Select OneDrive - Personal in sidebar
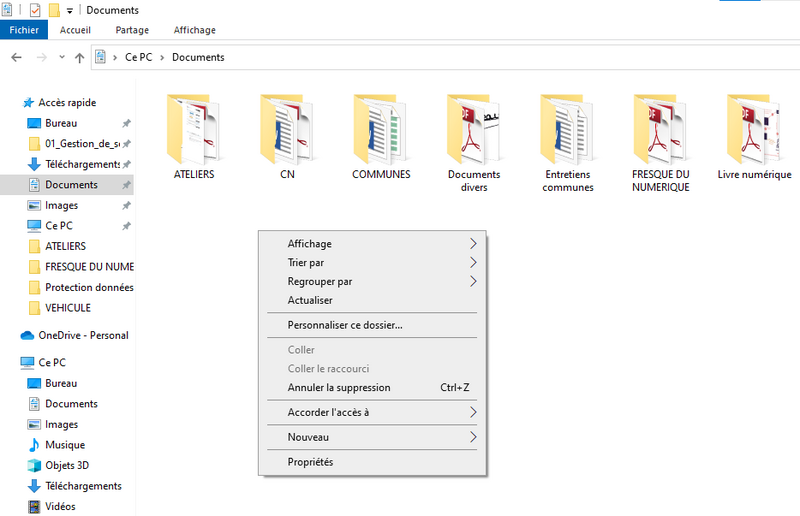The width and height of the screenshot is (800, 516). (83, 335)
